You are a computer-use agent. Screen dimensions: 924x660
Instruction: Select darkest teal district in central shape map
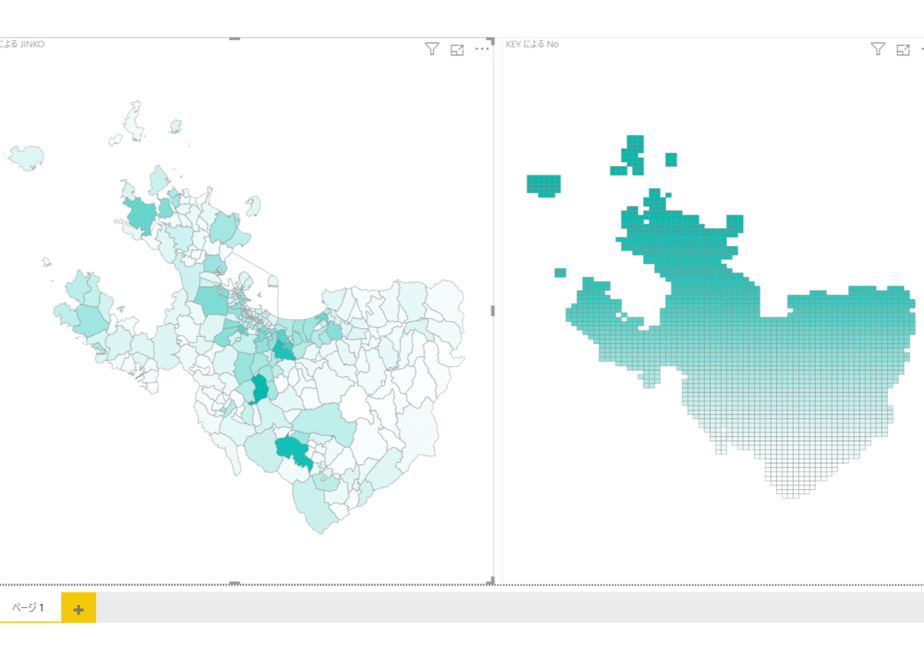pos(259,388)
